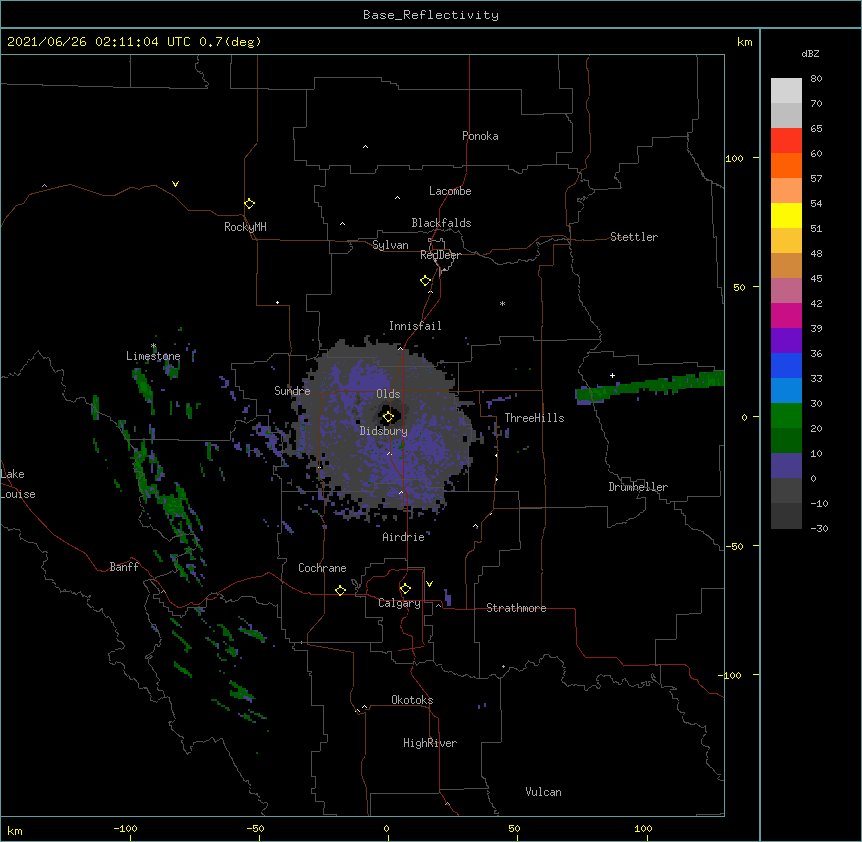The width and height of the screenshot is (862, 842).
Task: Click the Strathmore label
Action: (516, 608)
